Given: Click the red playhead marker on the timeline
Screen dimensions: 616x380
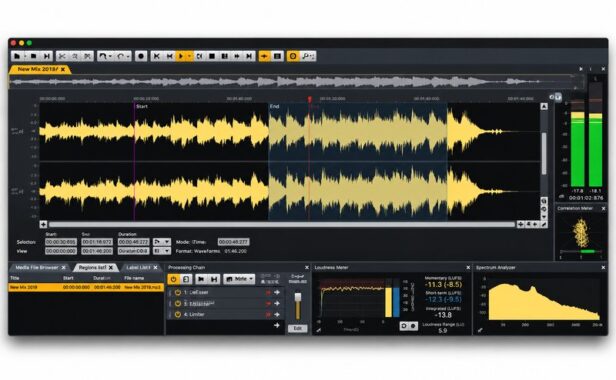Looking at the screenshot, I should (x=310, y=99).
